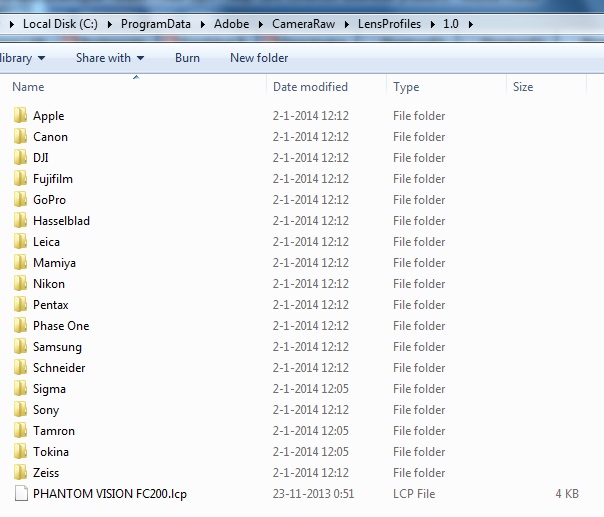Select the Leica folder icon
Screen dimensions: 604x517
[x=20, y=242]
